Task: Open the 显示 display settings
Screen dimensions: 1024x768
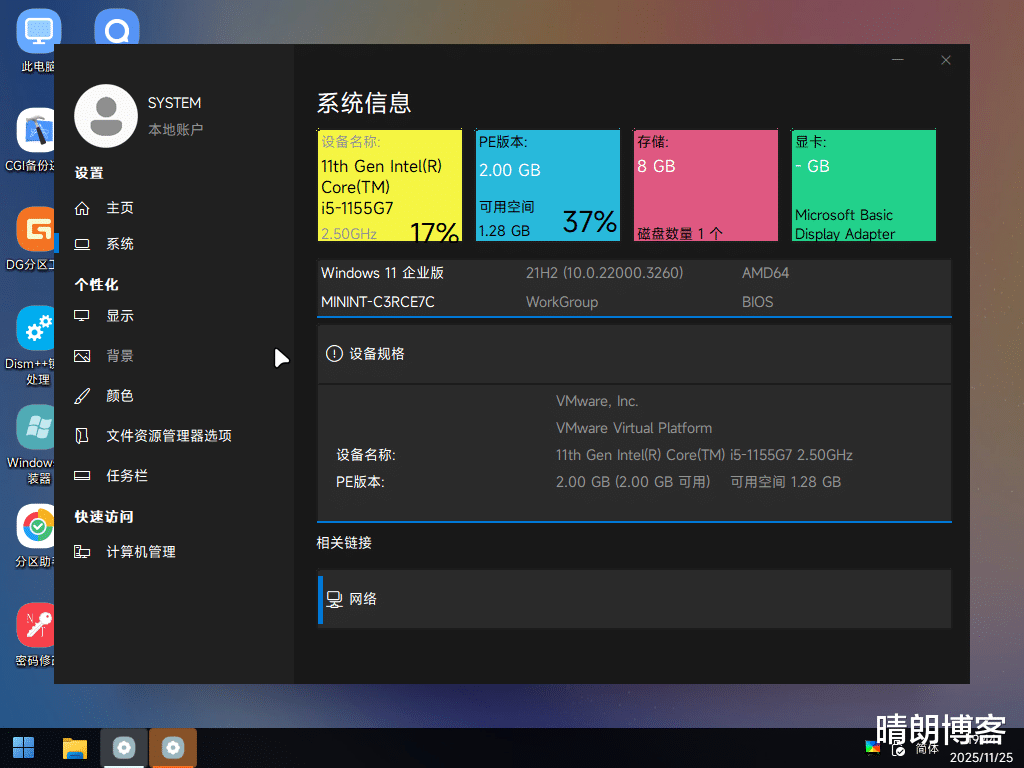Action: (120, 315)
